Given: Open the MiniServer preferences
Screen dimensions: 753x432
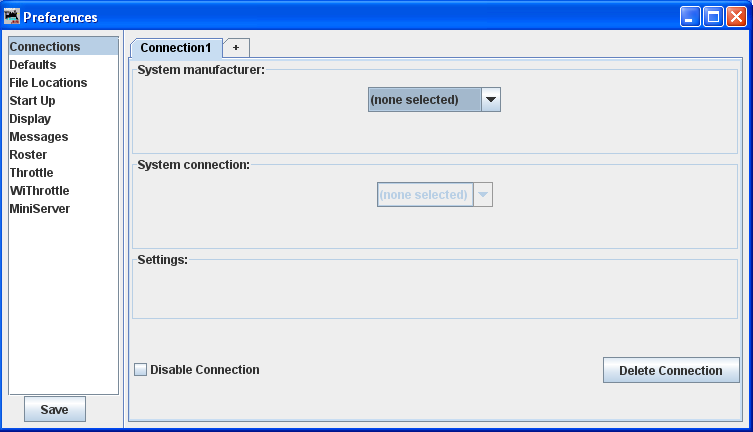Looking at the screenshot, I should click(x=40, y=209).
